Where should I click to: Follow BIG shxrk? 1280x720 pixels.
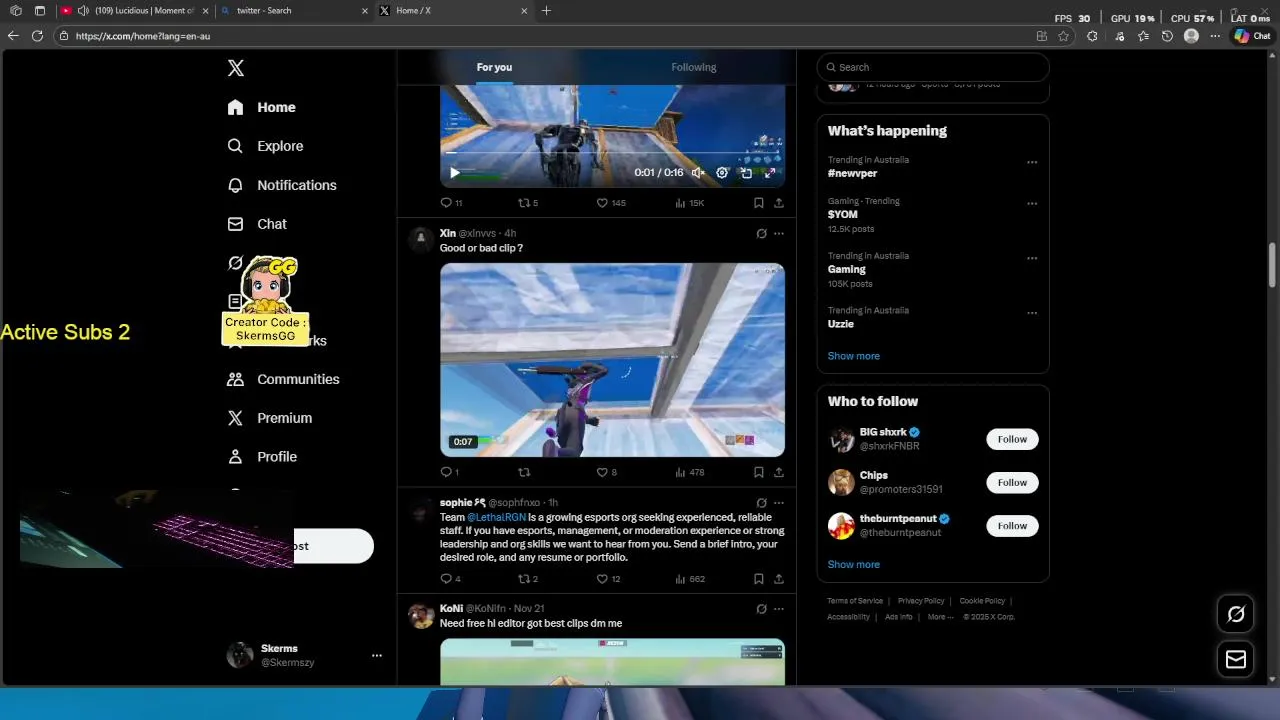[x=1012, y=439]
